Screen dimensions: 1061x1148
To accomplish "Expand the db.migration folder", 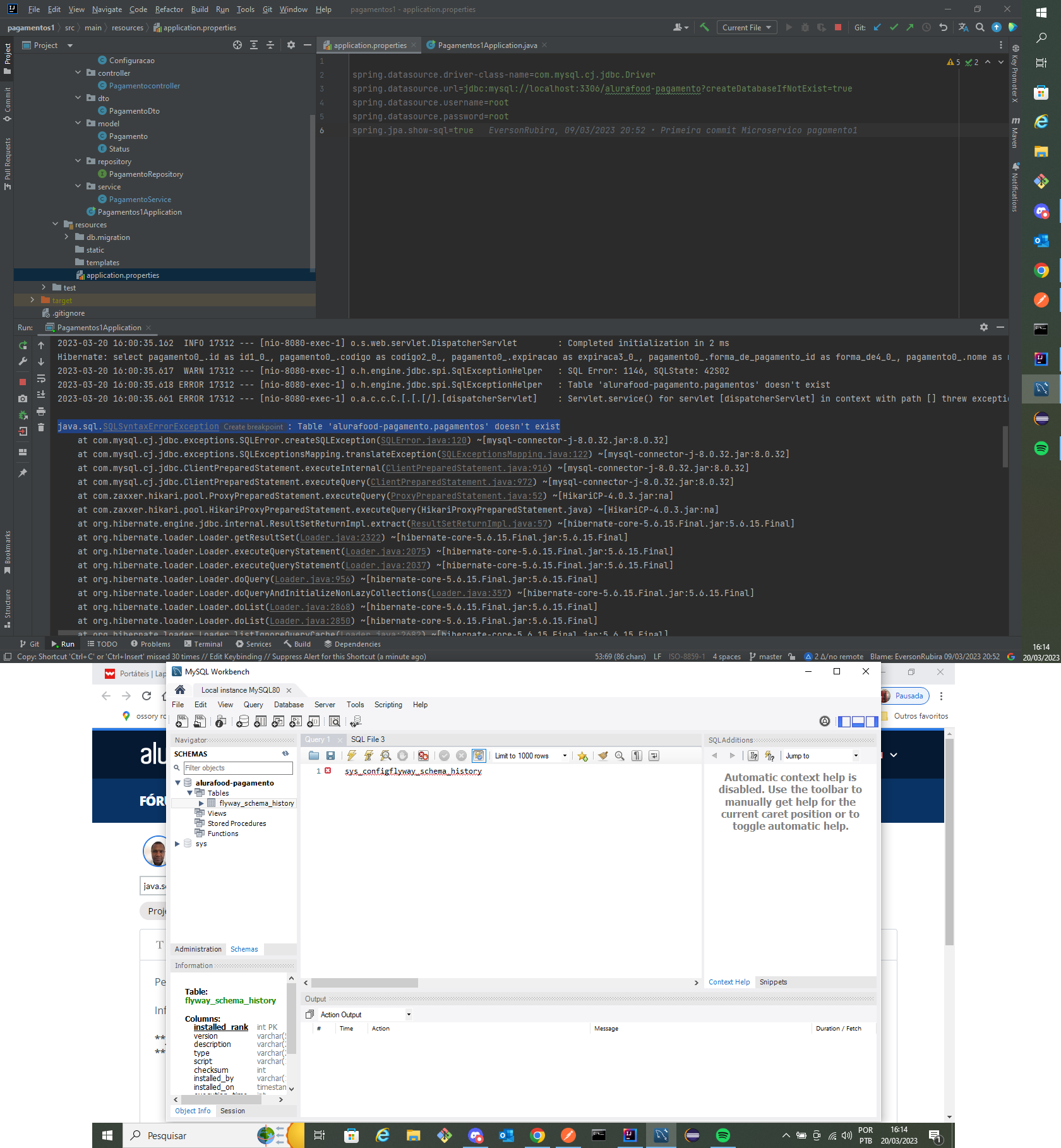I will 67,237.
